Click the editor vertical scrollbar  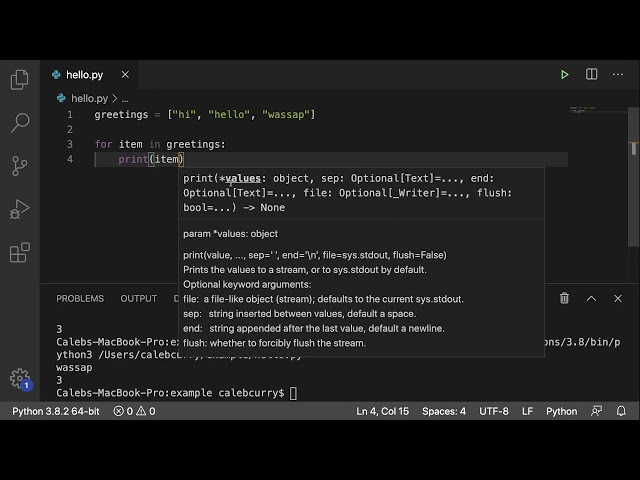pyautogui.click(x=633, y=176)
